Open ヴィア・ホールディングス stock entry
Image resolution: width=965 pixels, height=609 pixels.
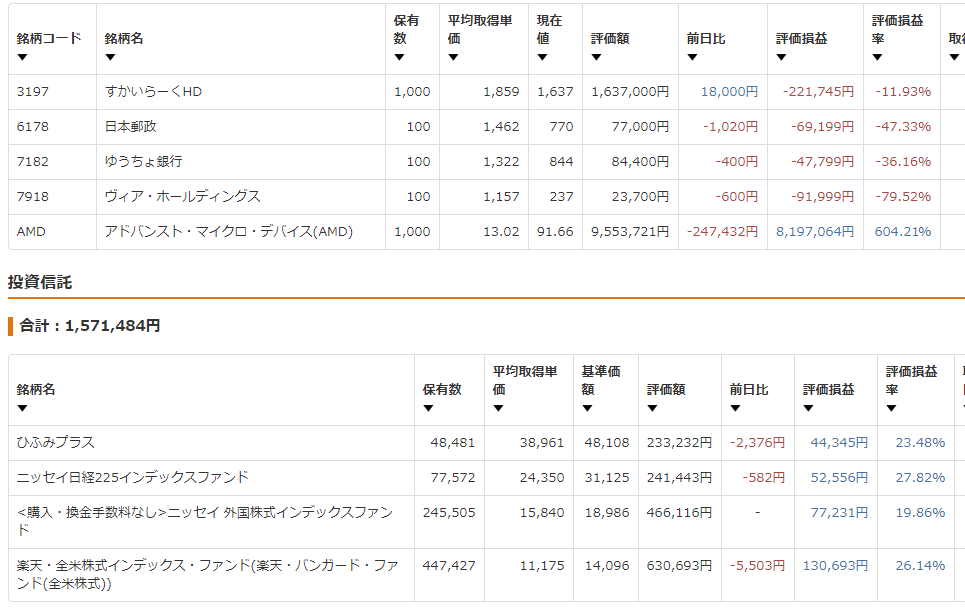[182, 197]
